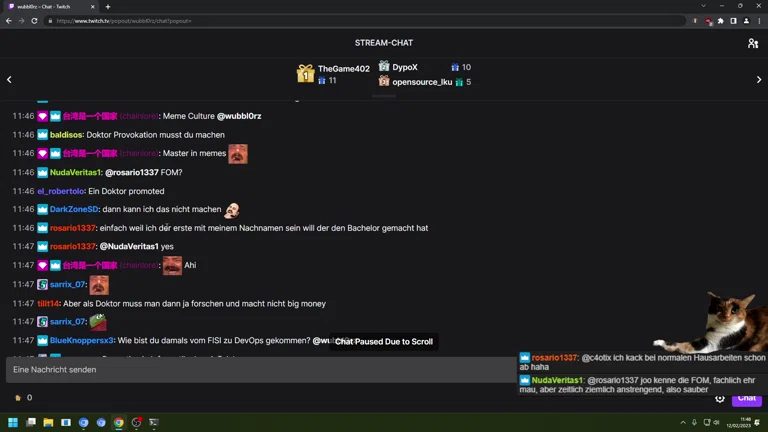Open the community users list icon

coord(753,44)
